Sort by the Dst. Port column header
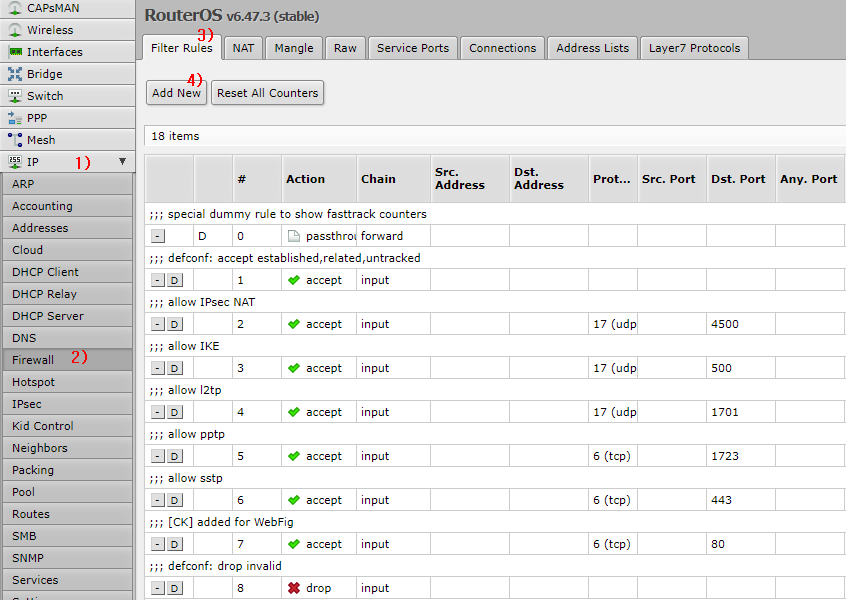This screenshot has height=600, width=846. (738, 179)
